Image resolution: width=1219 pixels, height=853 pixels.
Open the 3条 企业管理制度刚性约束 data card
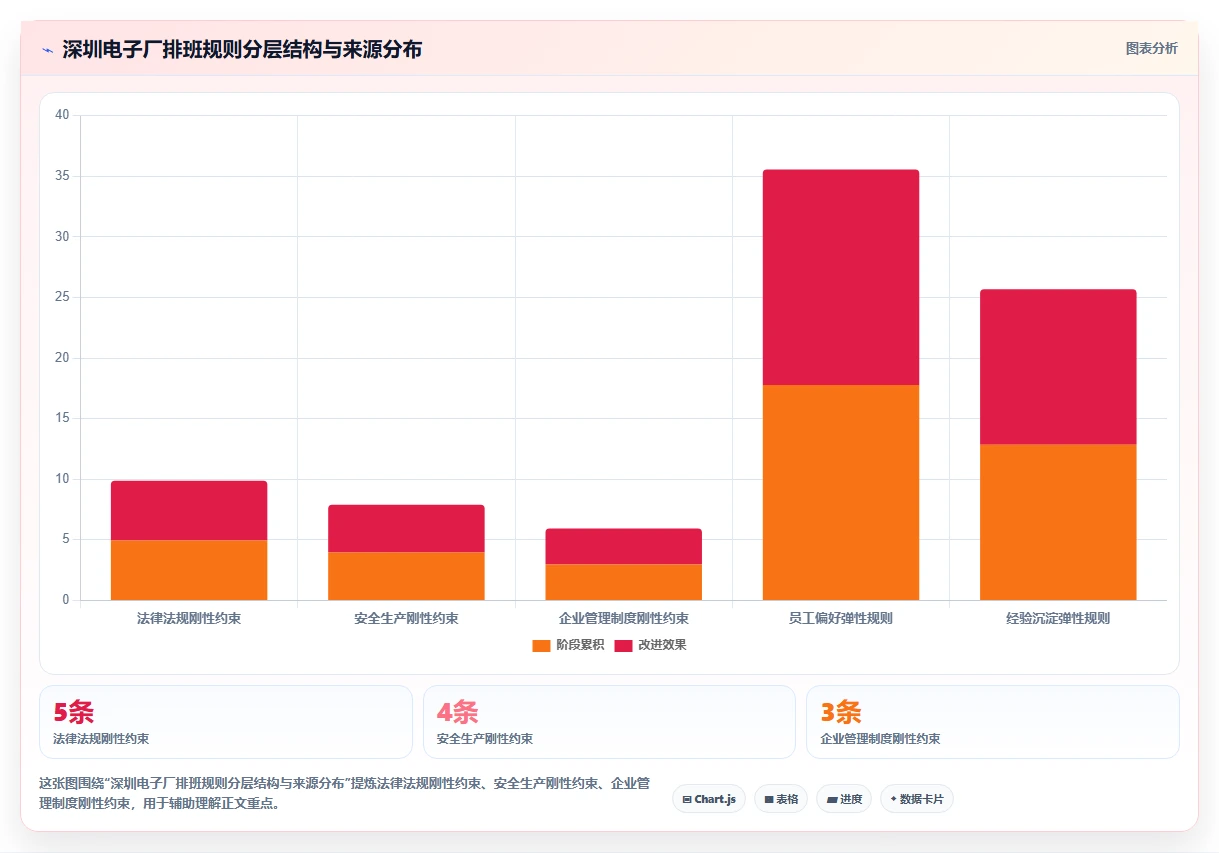[993, 722]
